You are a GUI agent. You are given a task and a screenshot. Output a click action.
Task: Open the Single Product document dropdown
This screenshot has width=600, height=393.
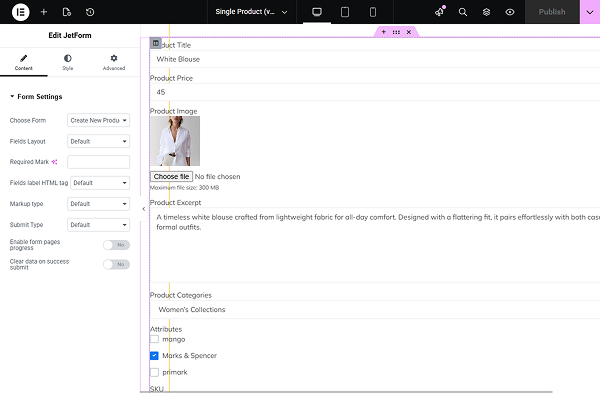click(251, 12)
